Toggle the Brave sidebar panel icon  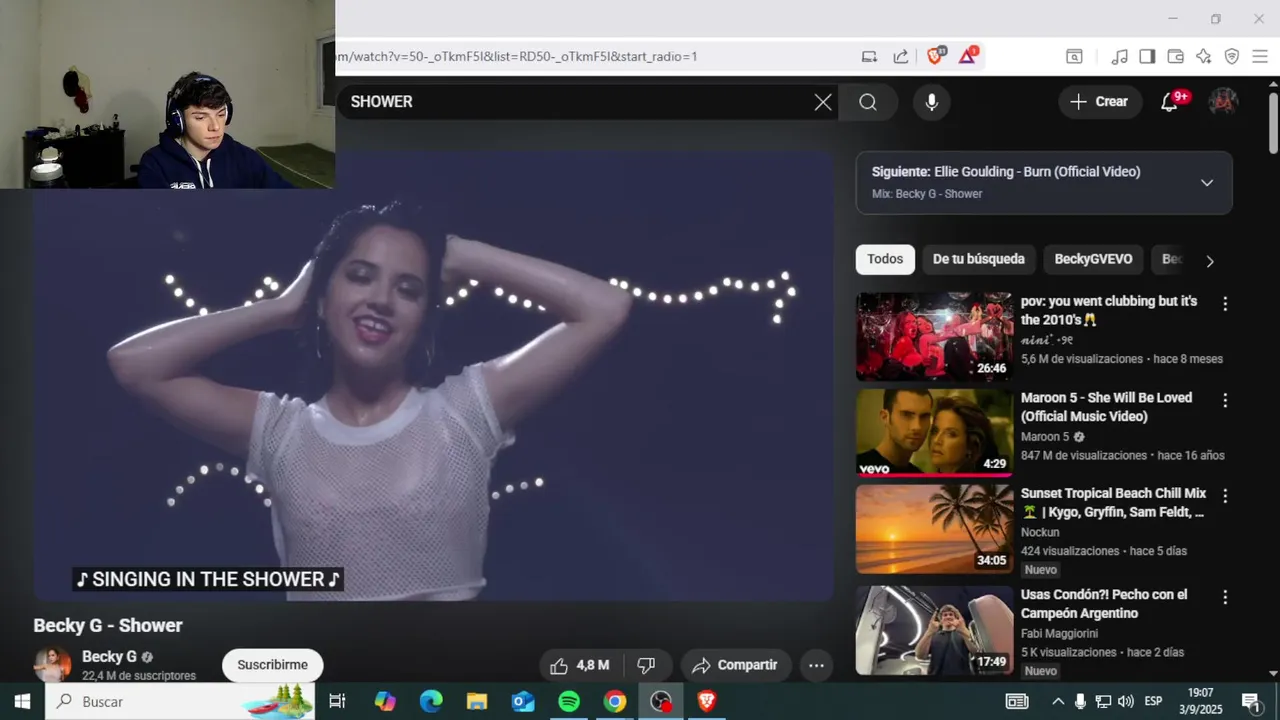tap(1147, 57)
